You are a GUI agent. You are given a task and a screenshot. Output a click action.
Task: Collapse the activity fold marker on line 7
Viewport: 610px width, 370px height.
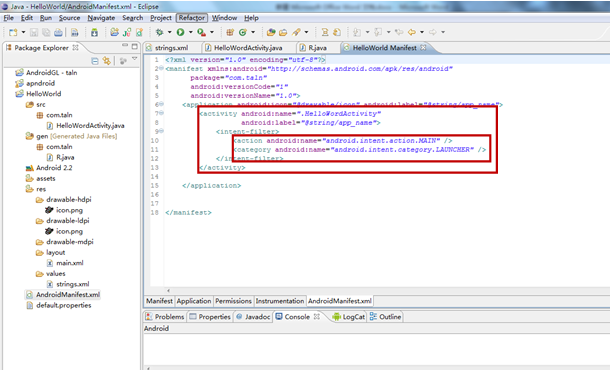tap(161, 113)
